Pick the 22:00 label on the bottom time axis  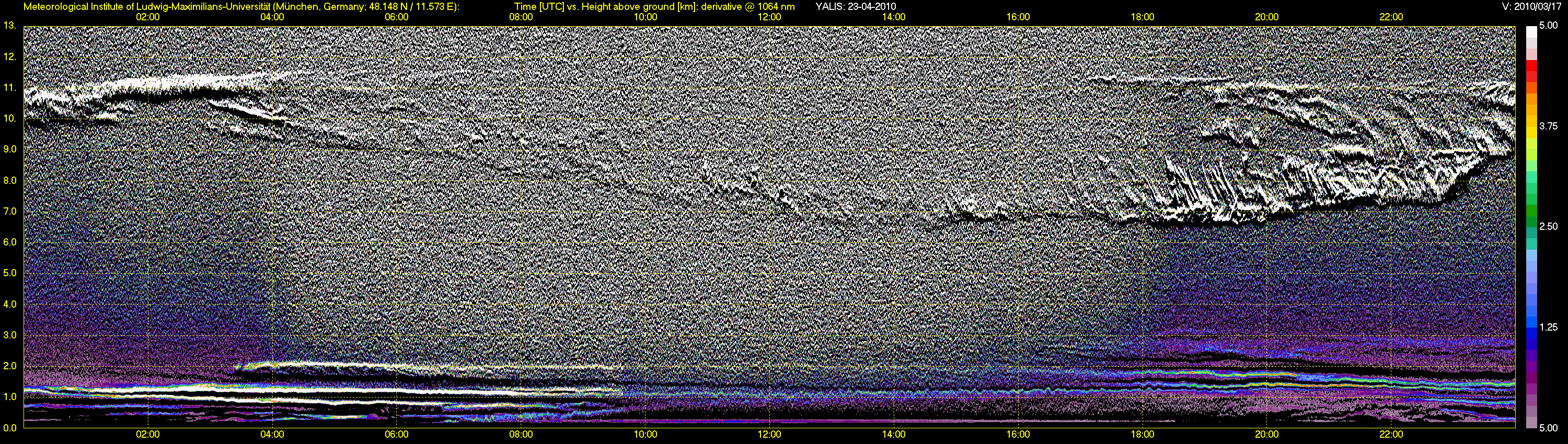point(1391,434)
